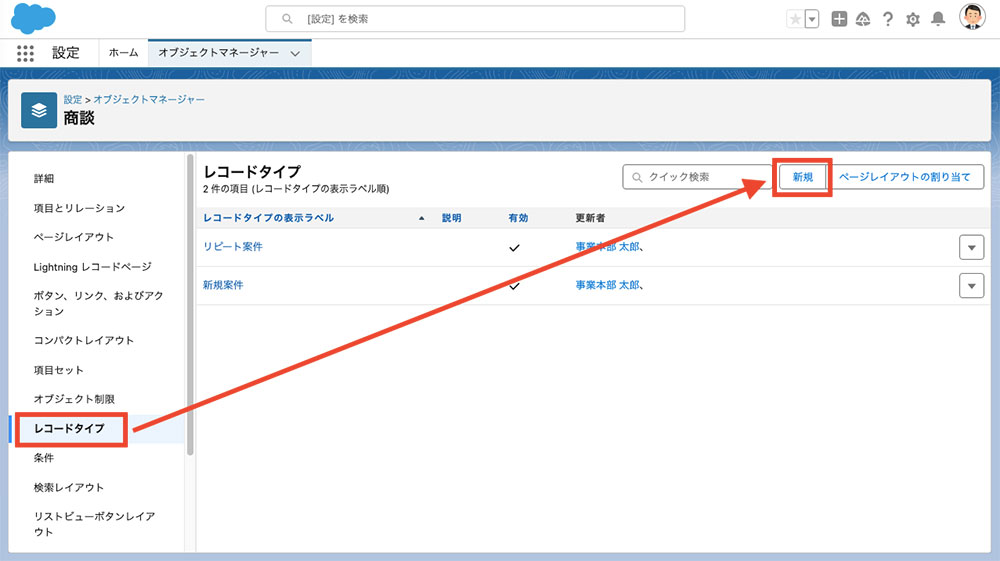Viewport: 1000px width, 561px height.
Task: Open ページレイアウト in the sidebar
Action: [x=74, y=237]
